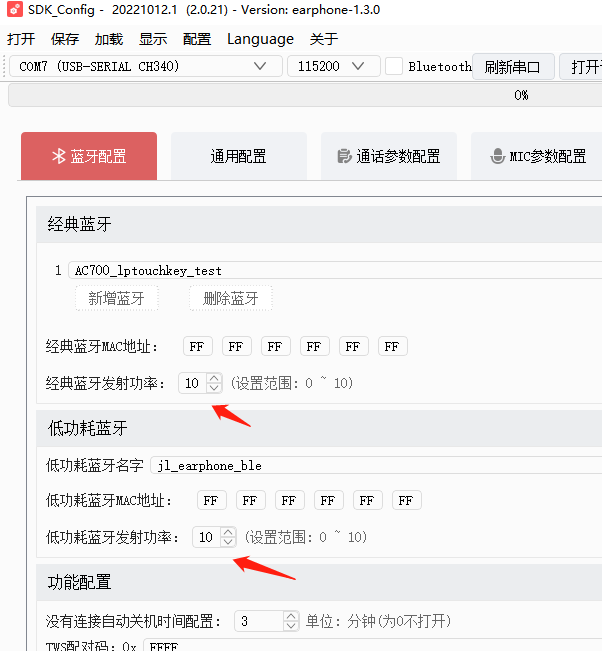Select third FF byte of 低功耗蓝牙MAC地址
Image resolution: width=602 pixels, height=651 pixels.
point(290,500)
